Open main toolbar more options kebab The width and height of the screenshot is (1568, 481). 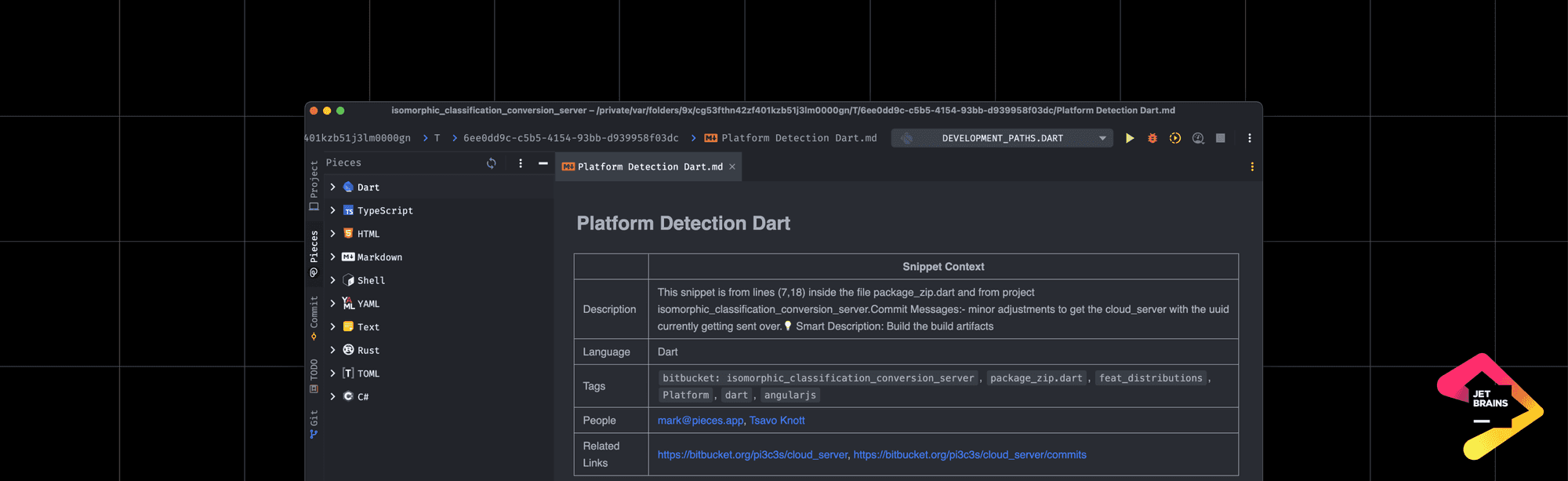[x=1250, y=138]
